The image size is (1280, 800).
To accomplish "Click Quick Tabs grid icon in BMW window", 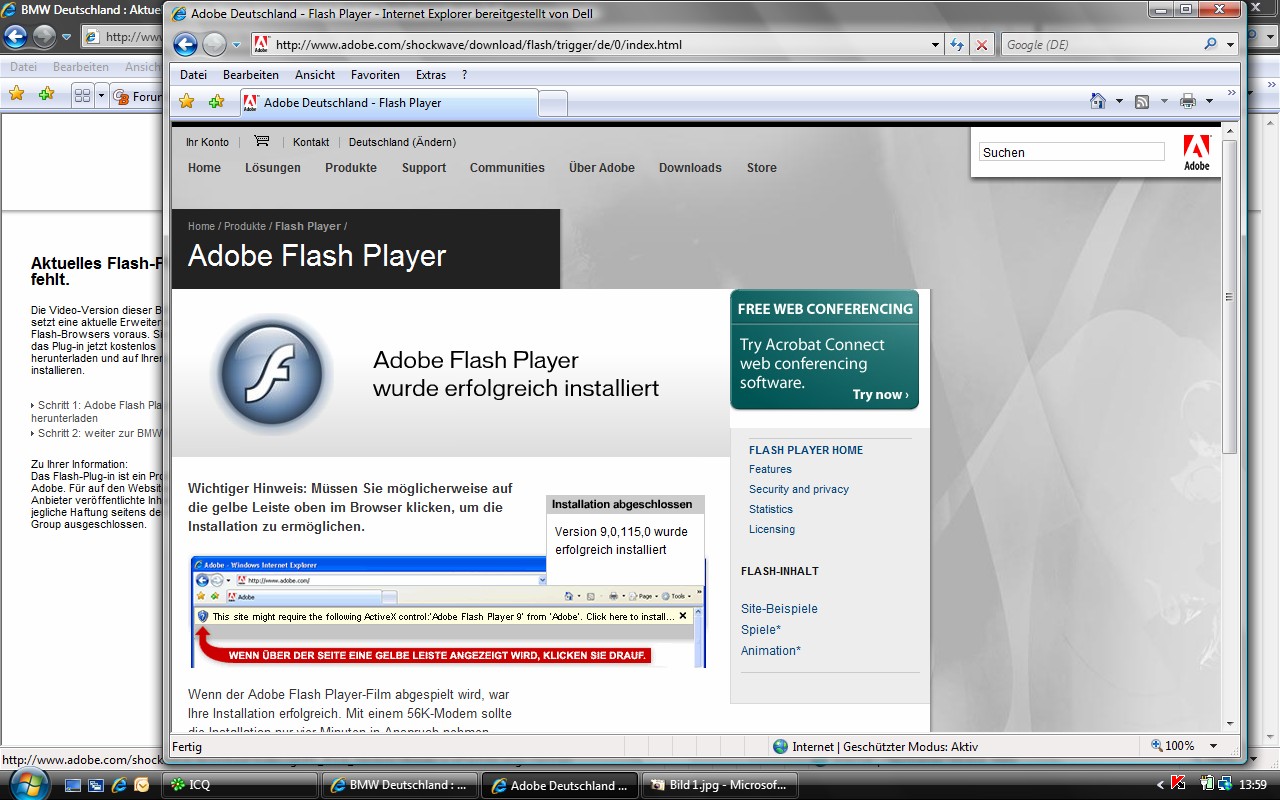I will (x=83, y=96).
